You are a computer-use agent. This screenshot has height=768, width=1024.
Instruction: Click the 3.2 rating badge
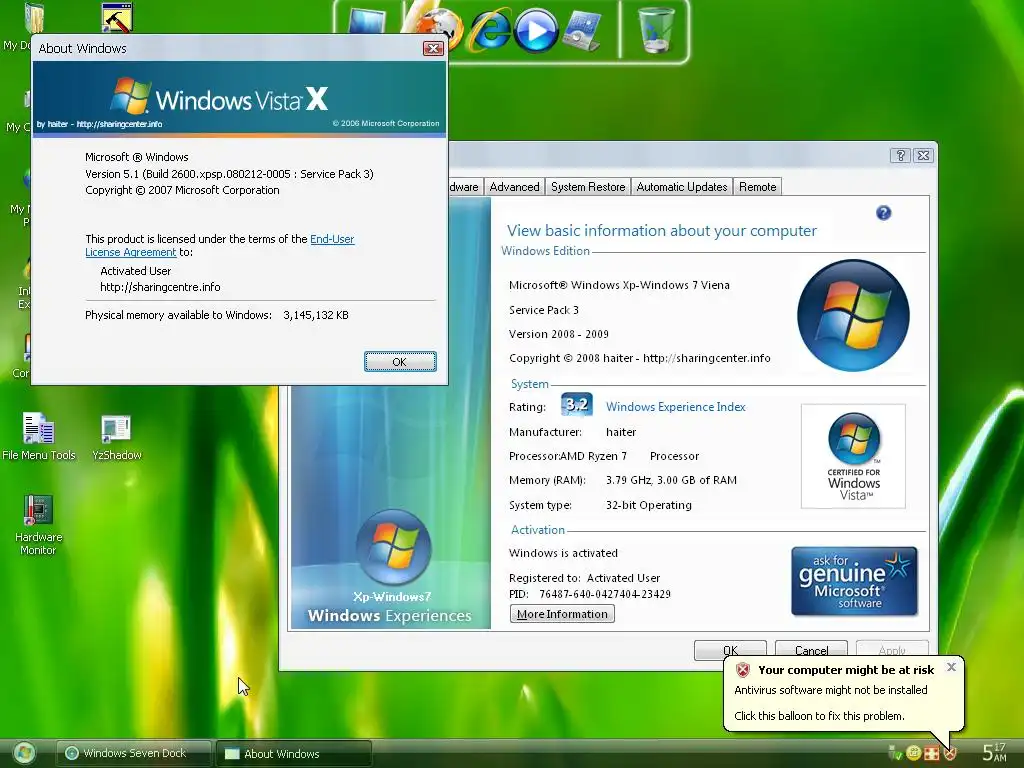pyautogui.click(x=577, y=405)
